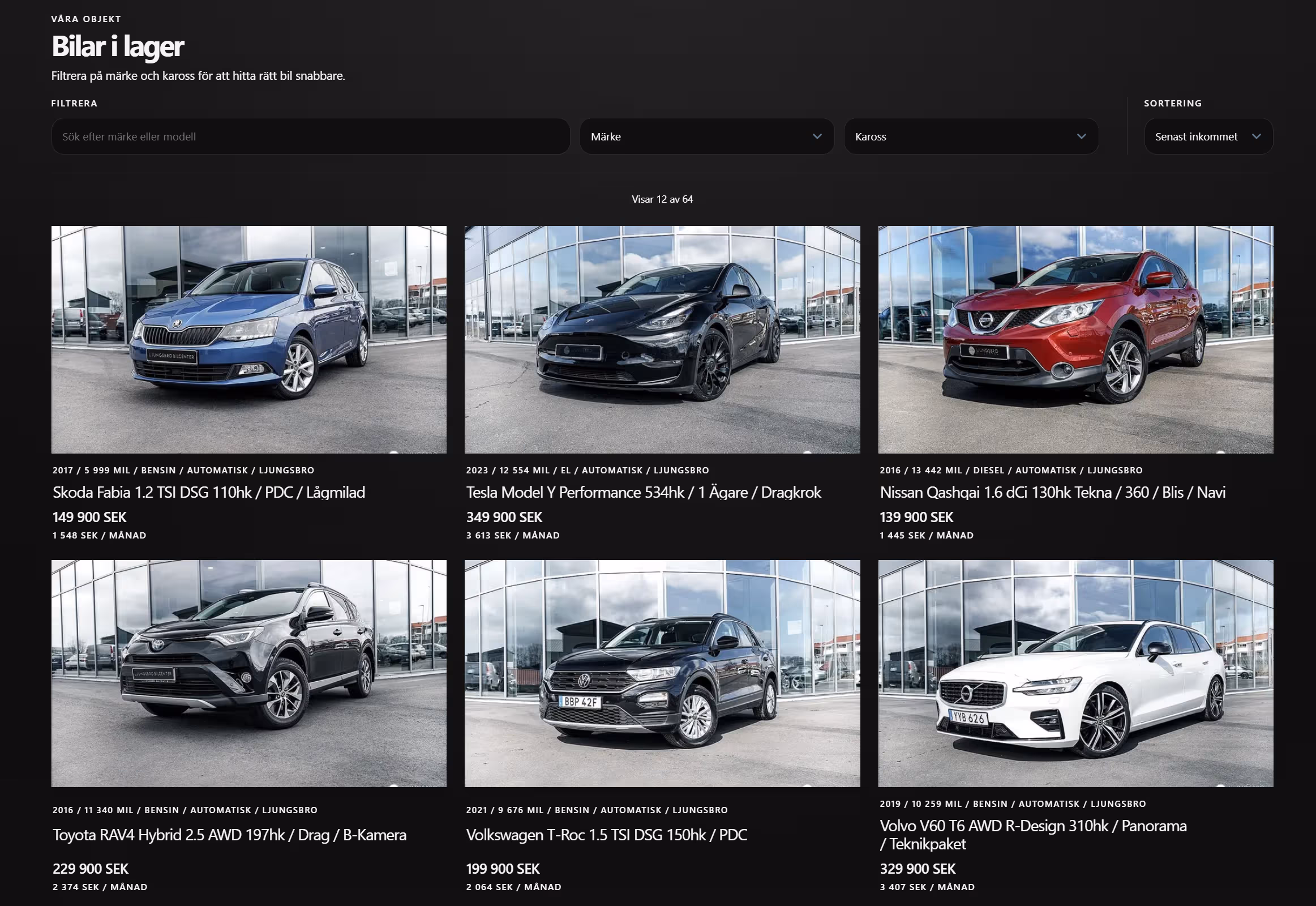Focus the search by brand or model field

310,136
